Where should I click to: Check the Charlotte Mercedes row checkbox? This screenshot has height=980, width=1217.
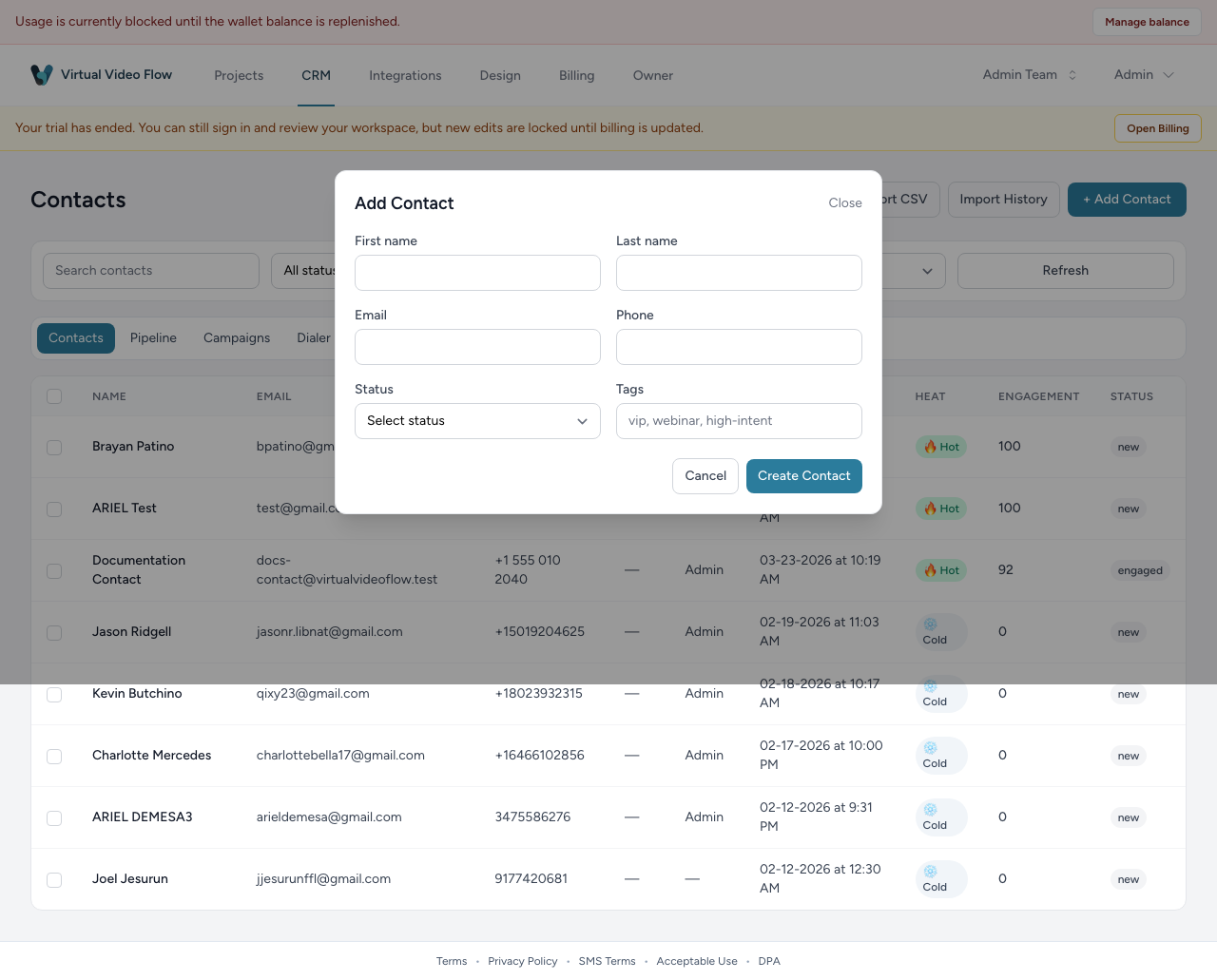pyautogui.click(x=54, y=757)
